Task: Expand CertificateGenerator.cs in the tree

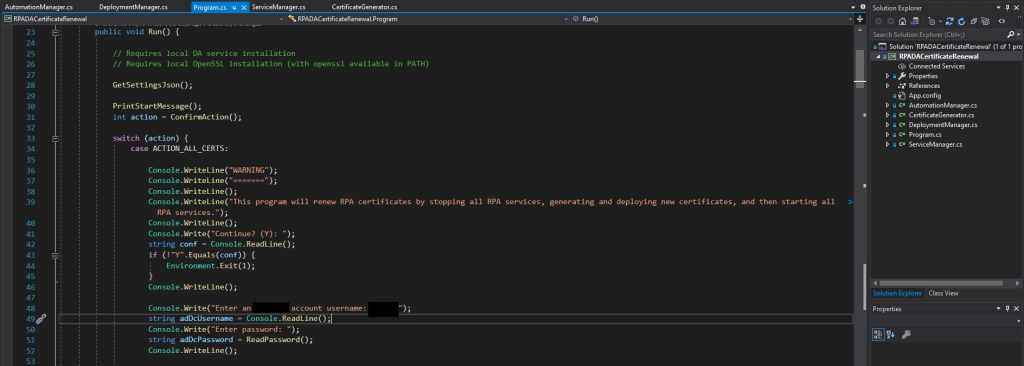Action: [x=887, y=115]
